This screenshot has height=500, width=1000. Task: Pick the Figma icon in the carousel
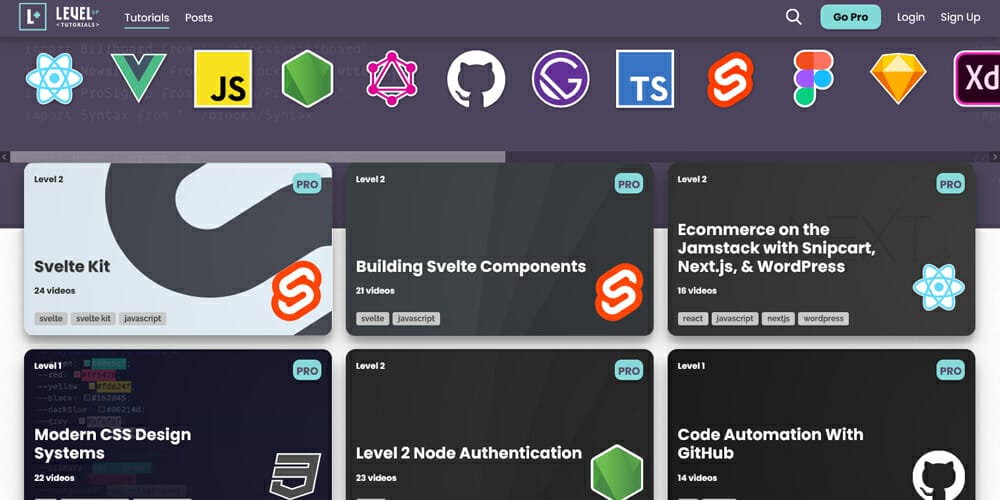(813, 78)
